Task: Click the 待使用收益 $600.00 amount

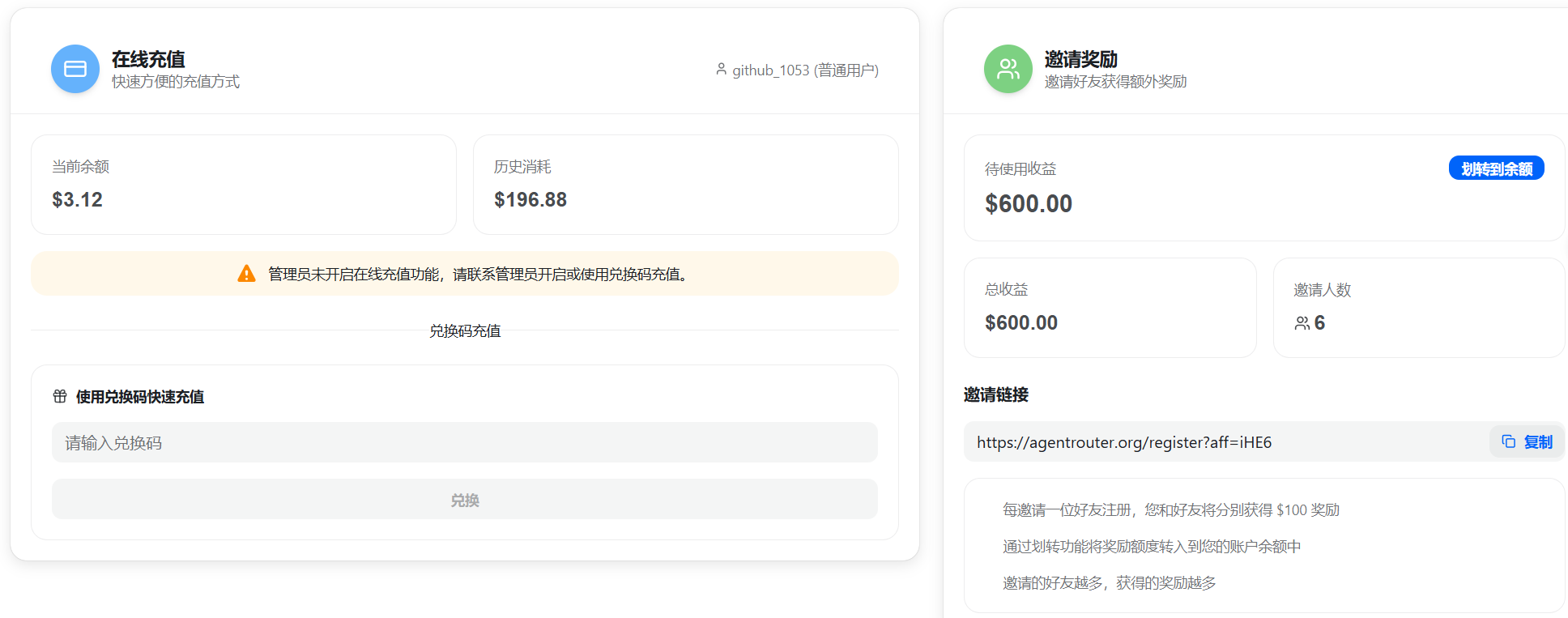Action: click(x=1029, y=203)
